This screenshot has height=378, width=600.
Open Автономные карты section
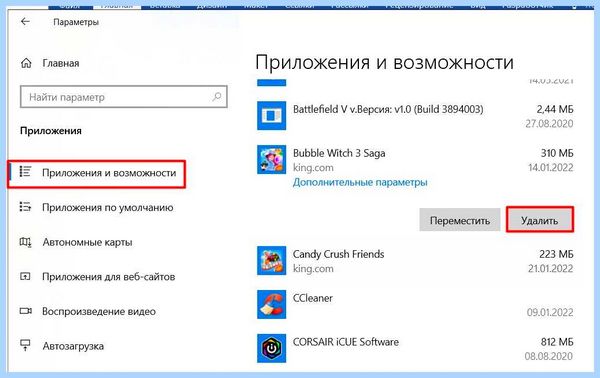tap(87, 242)
